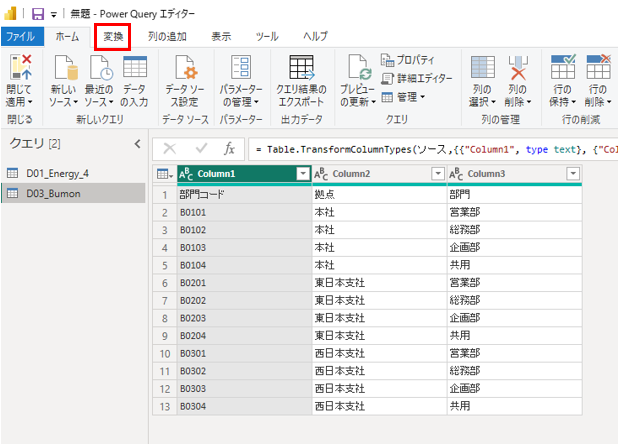Select the 拠点 cell in row 1
620x444 pixels.
point(380,195)
